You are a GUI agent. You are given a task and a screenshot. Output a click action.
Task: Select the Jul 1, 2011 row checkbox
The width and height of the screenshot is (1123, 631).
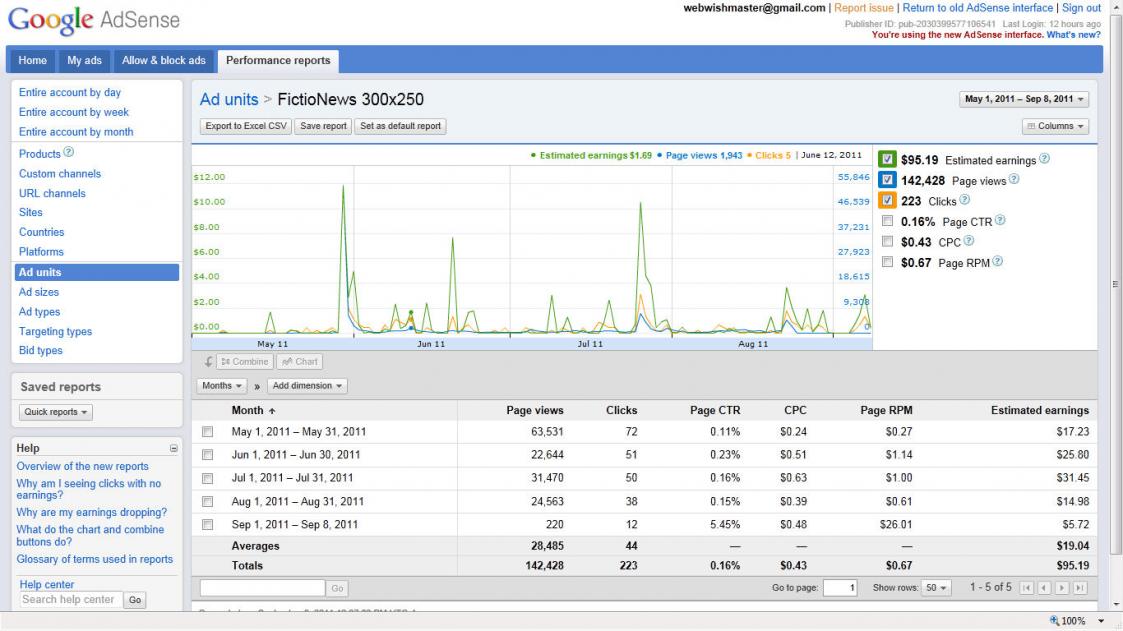pos(208,478)
